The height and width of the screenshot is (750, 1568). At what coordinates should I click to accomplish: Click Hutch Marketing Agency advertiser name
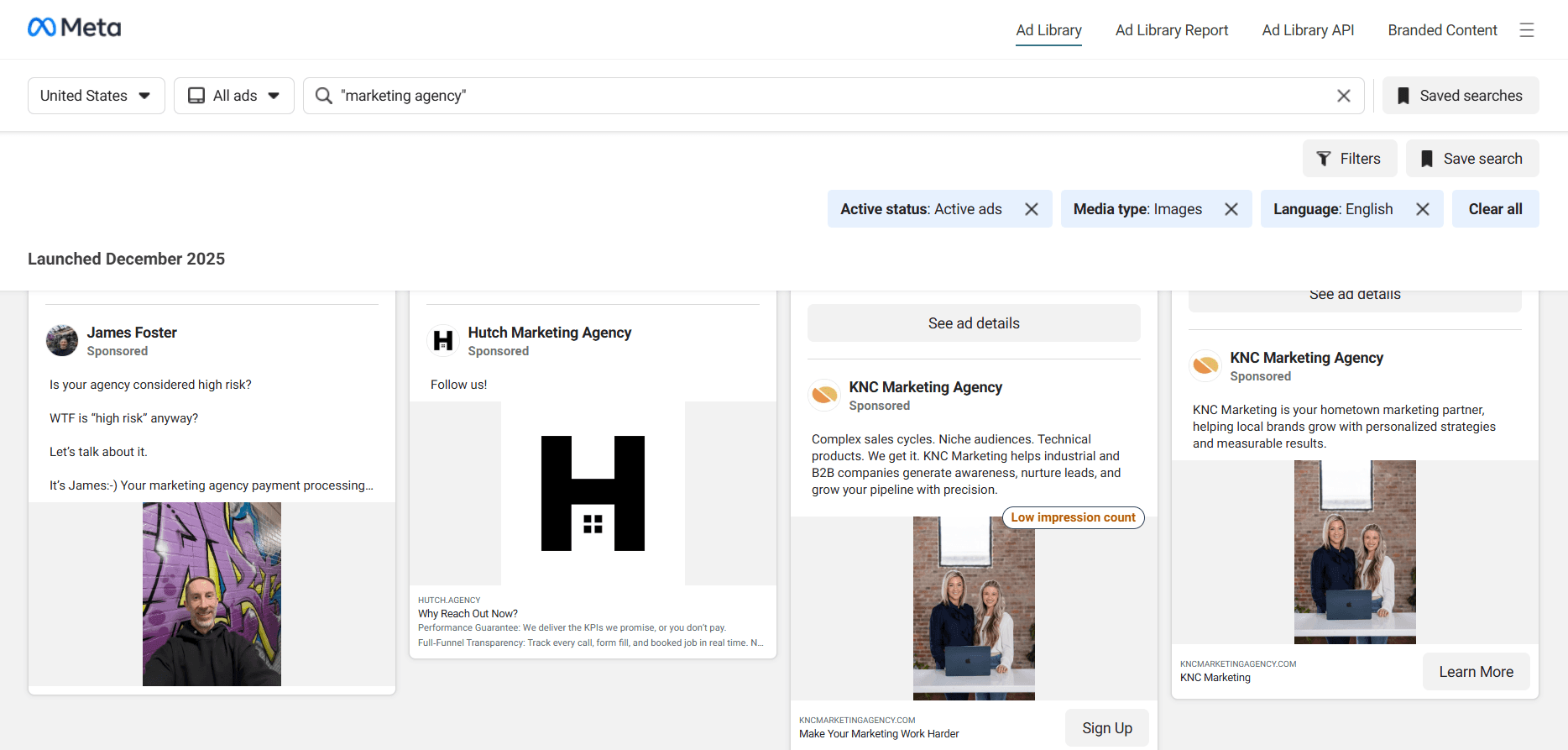point(550,333)
